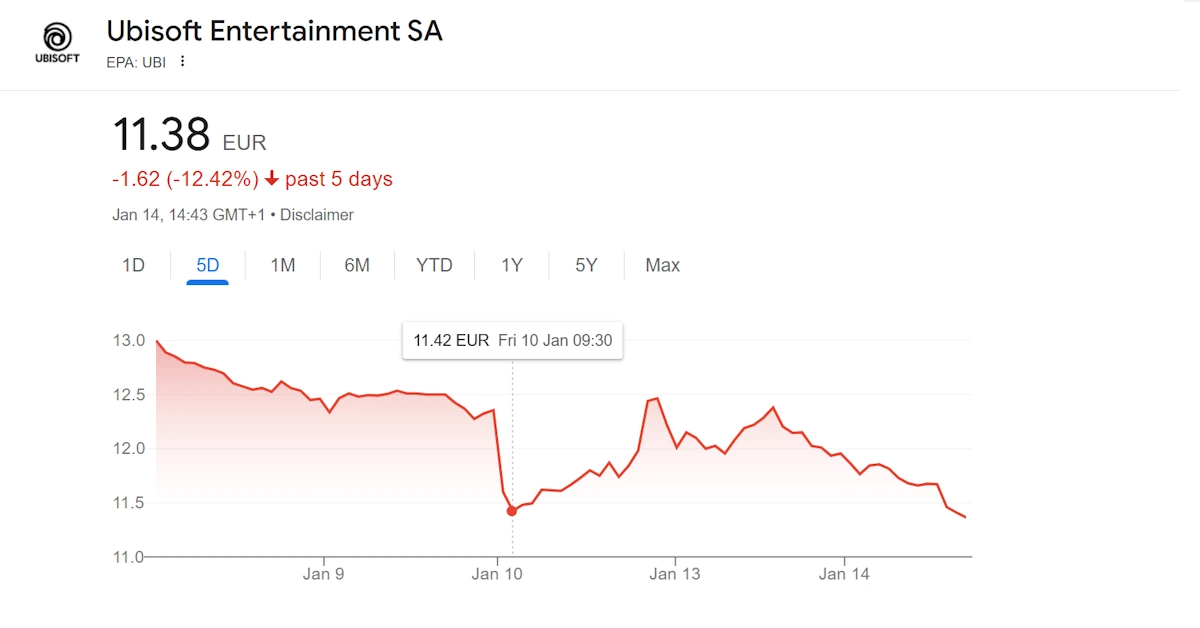The width and height of the screenshot is (1200, 628).
Task: Show the YTD chart range
Action: pyautogui.click(x=434, y=265)
